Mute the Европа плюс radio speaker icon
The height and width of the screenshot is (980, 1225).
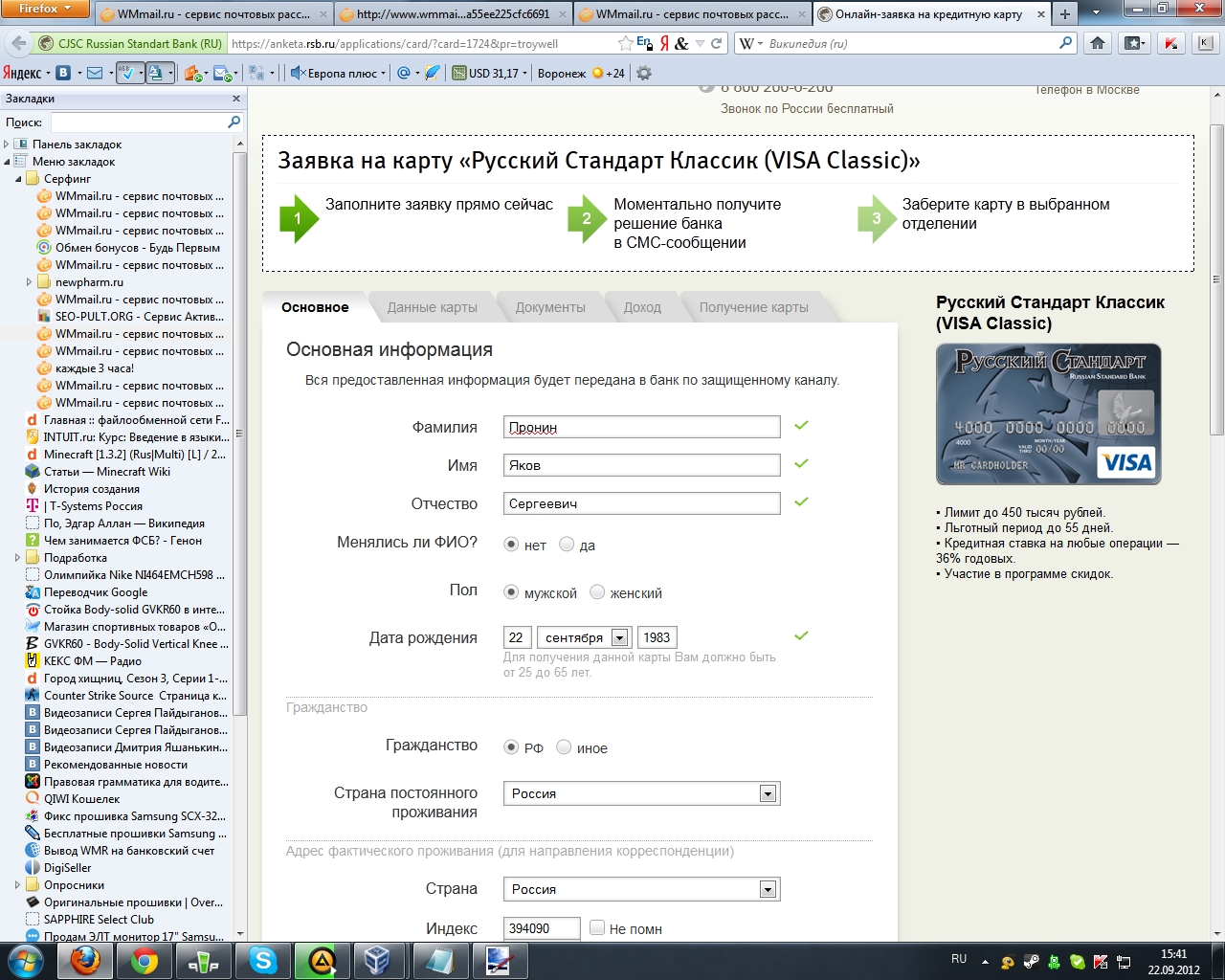(x=297, y=73)
